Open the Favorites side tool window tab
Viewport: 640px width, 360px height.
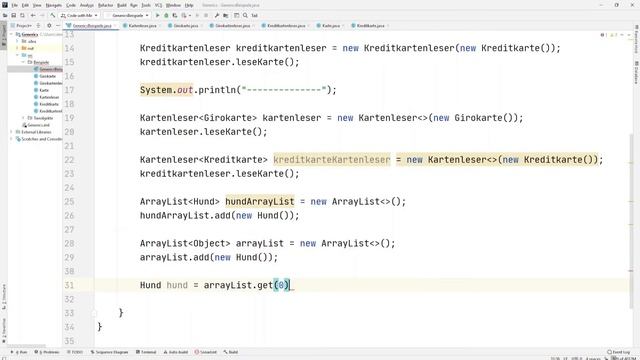[4, 330]
